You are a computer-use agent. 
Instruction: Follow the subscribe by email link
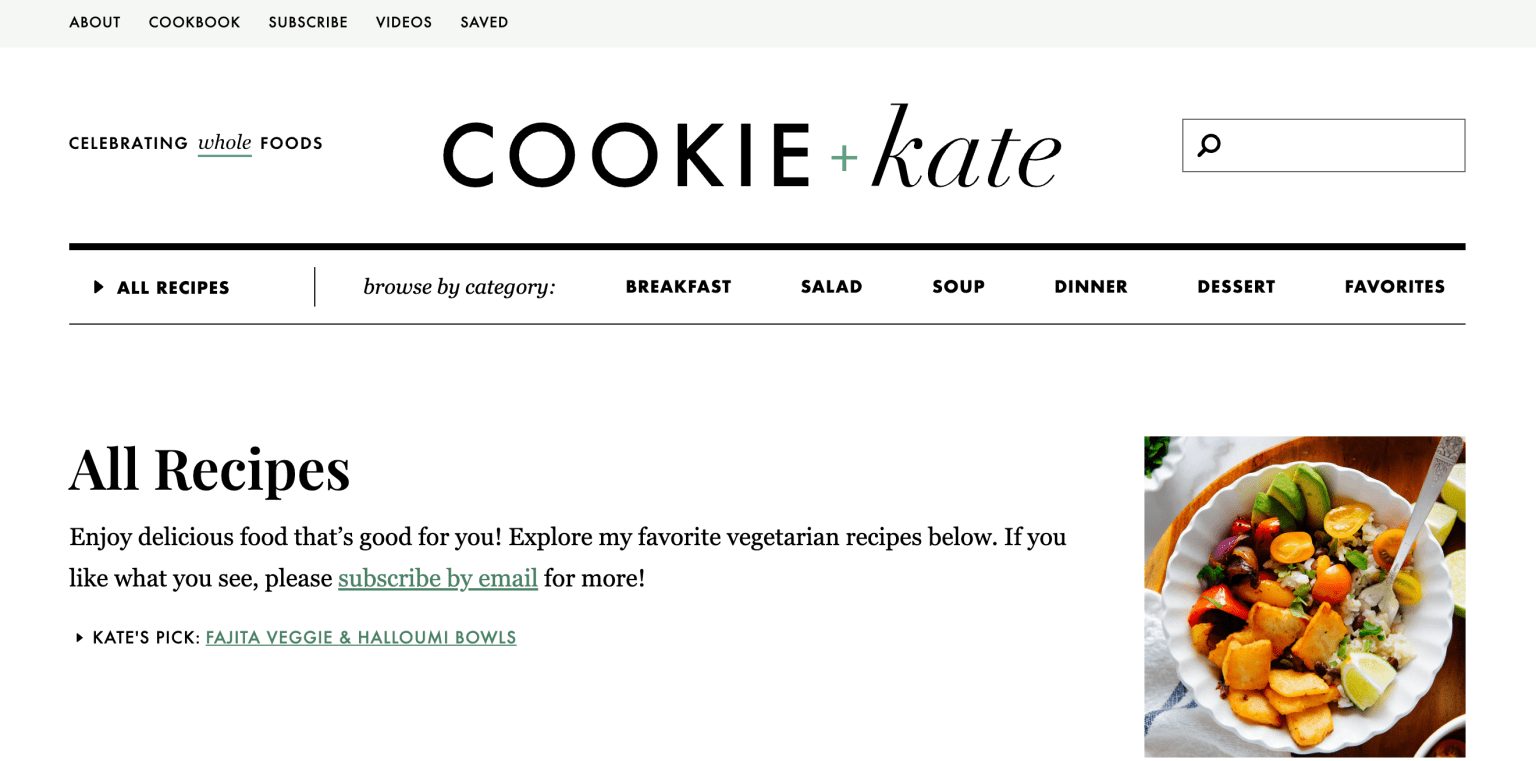tap(438, 578)
